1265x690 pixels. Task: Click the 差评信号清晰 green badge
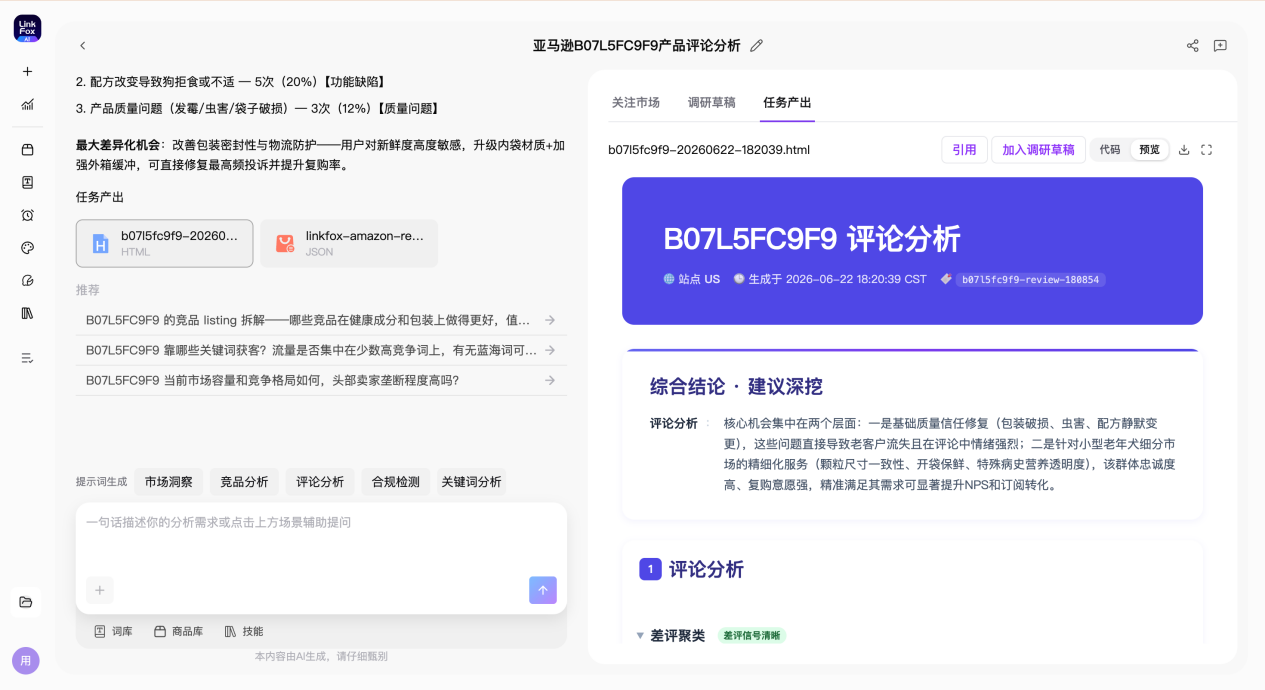pyautogui.click(x=752, y=636)
